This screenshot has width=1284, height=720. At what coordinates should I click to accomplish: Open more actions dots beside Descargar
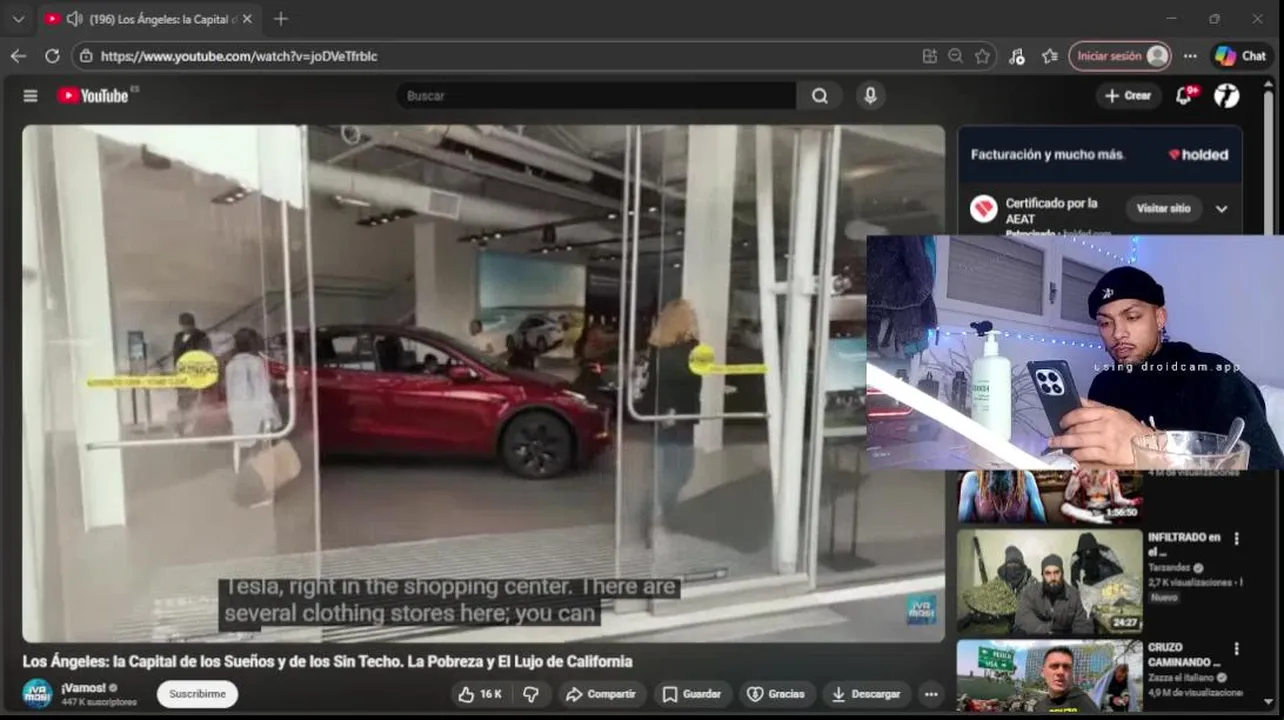931,694
